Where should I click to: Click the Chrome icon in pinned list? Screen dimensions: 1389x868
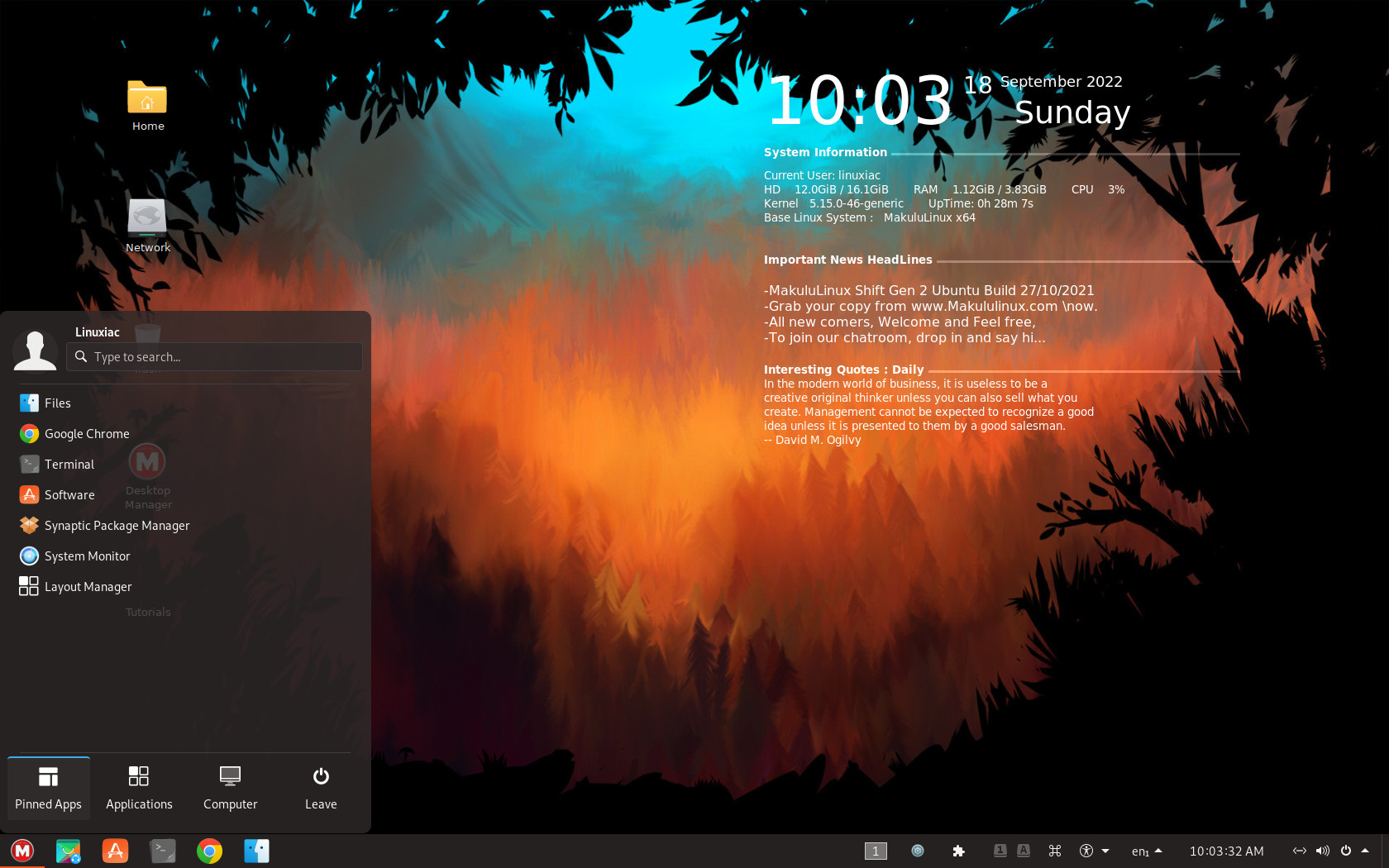[x=29, y=433]
